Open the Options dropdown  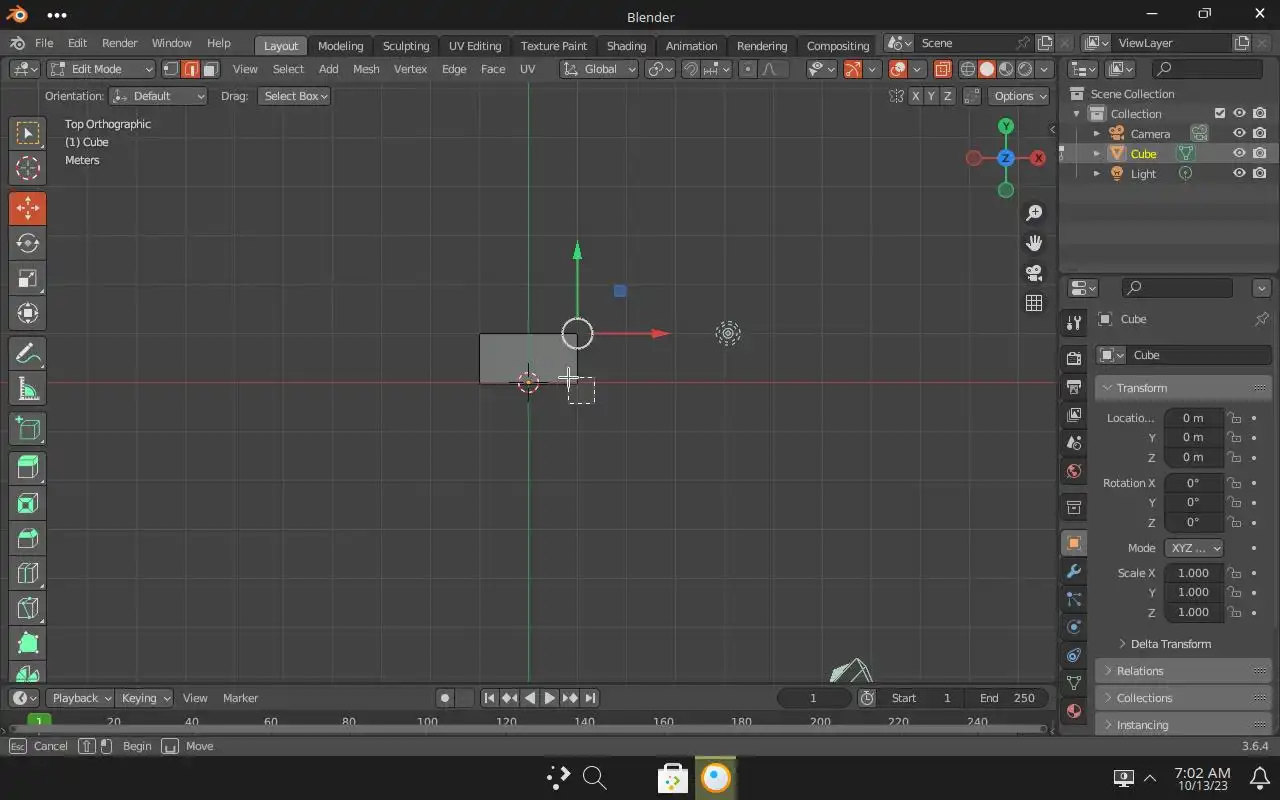pyautogui.click(x=1019, y=96)
